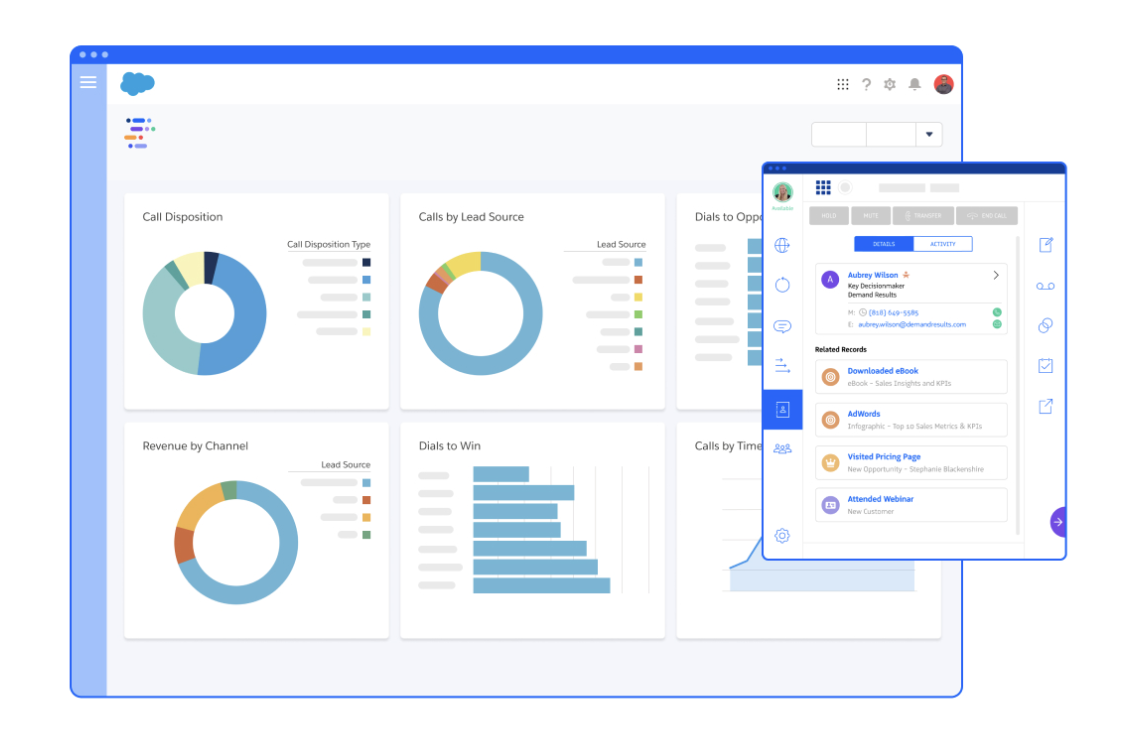Open the compose note icon on the right rail

(x=1045, y=245)
